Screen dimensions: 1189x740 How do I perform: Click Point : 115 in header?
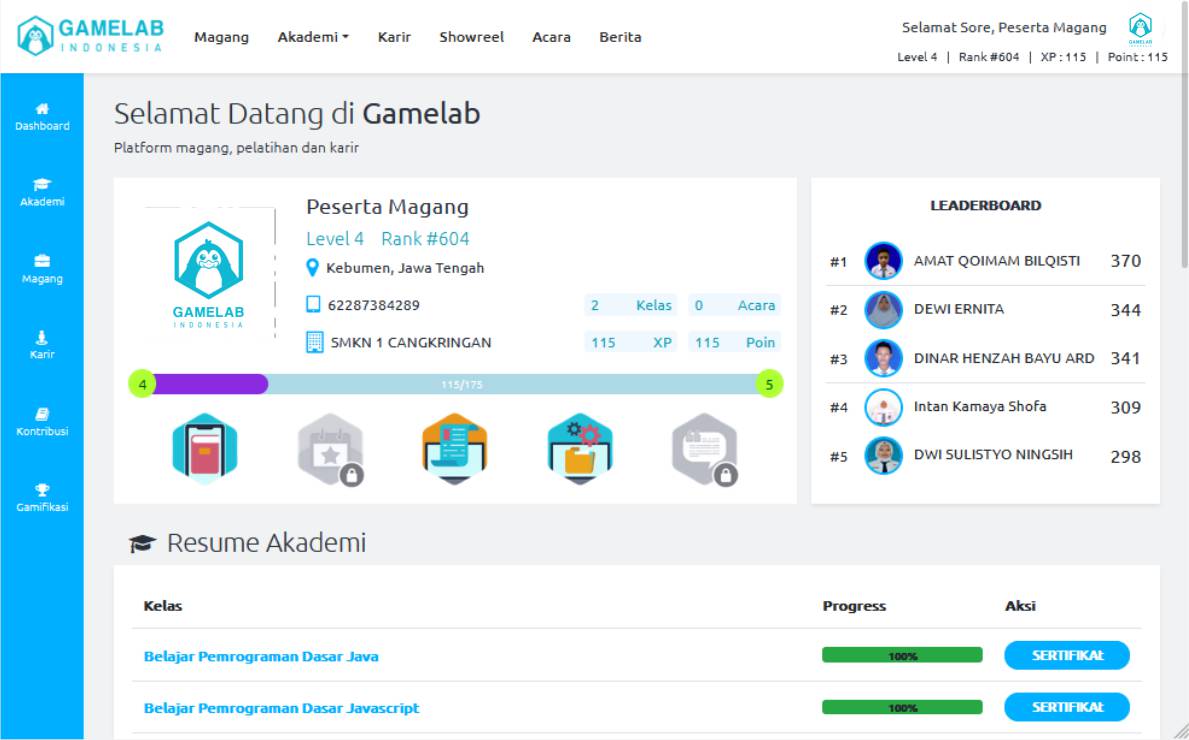[x=1137, y=57]
